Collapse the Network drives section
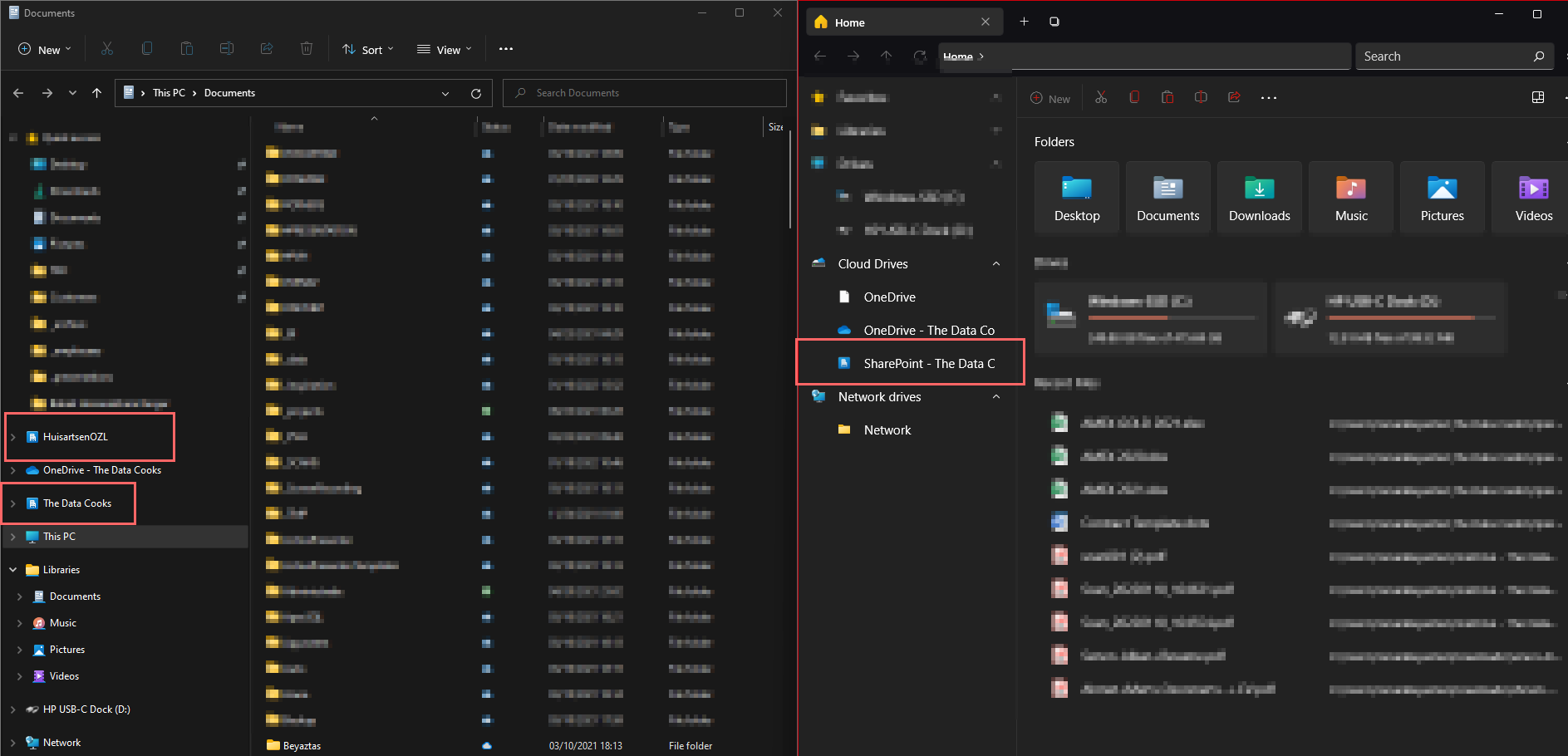 click(996, 397)
